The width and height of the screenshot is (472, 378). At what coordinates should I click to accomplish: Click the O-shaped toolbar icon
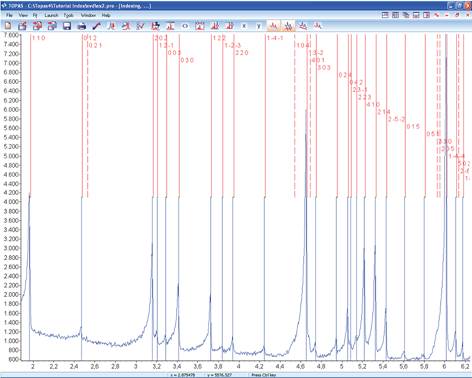pos(185,26)
